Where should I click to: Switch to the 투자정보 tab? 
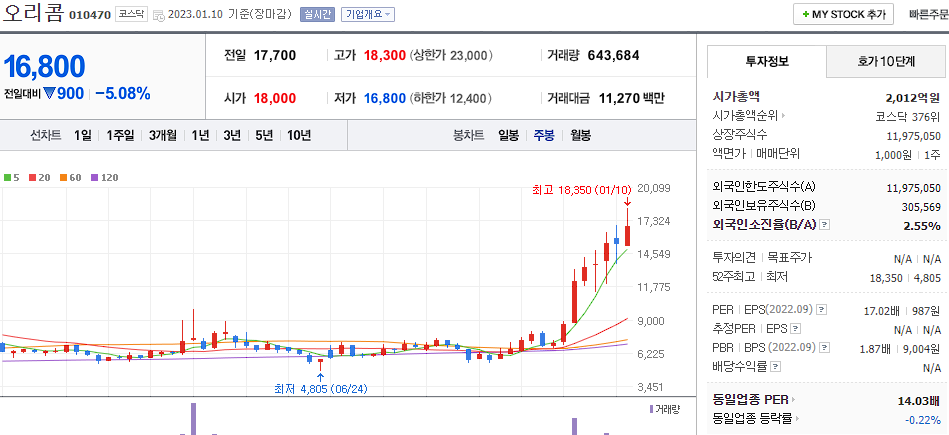point(767,61)
